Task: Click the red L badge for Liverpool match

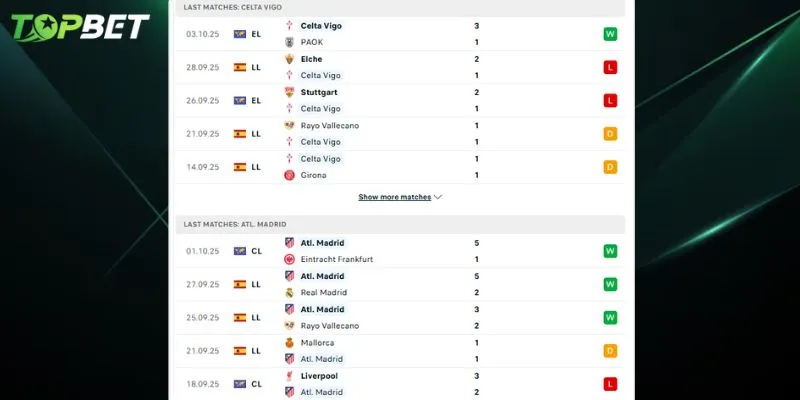Action: [x=610, y=384]
